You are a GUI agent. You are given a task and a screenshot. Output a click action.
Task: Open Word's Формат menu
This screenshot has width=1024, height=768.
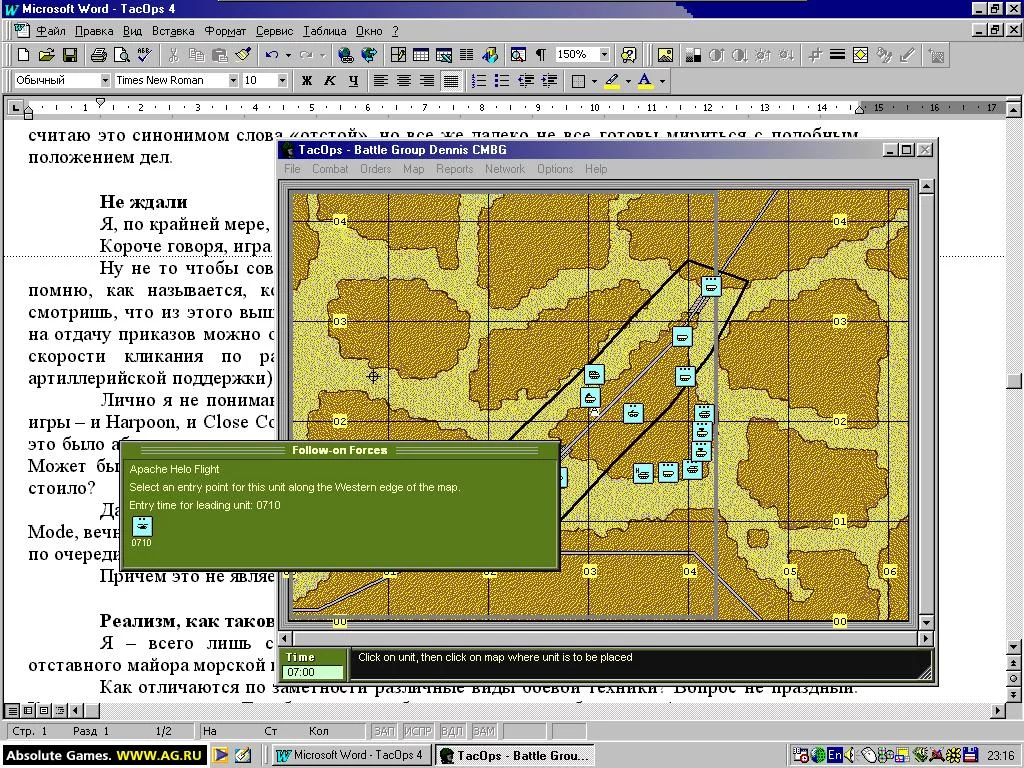click(x=225, y=31)
